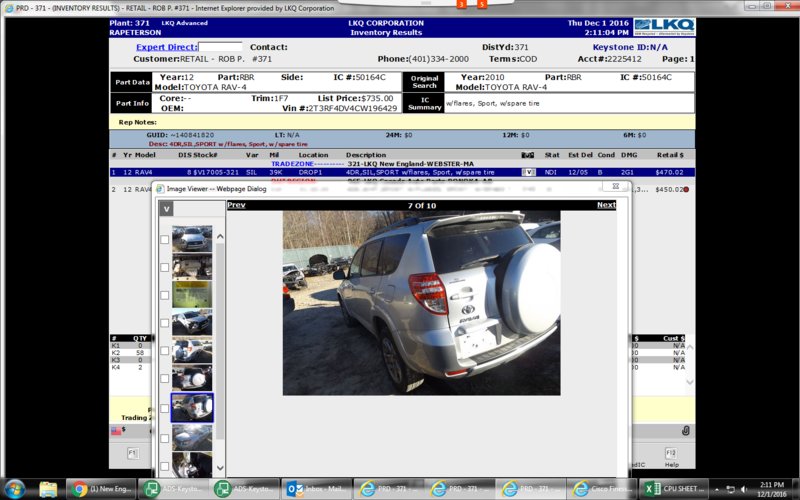Click the LKQ logo in header

click(x=664, y=27)
